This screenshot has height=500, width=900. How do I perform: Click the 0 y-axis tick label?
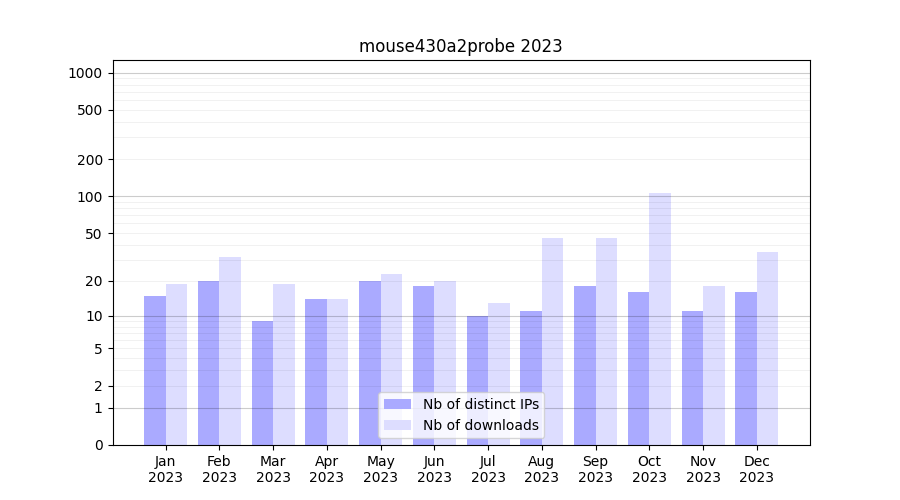click(x=98, y=445)
